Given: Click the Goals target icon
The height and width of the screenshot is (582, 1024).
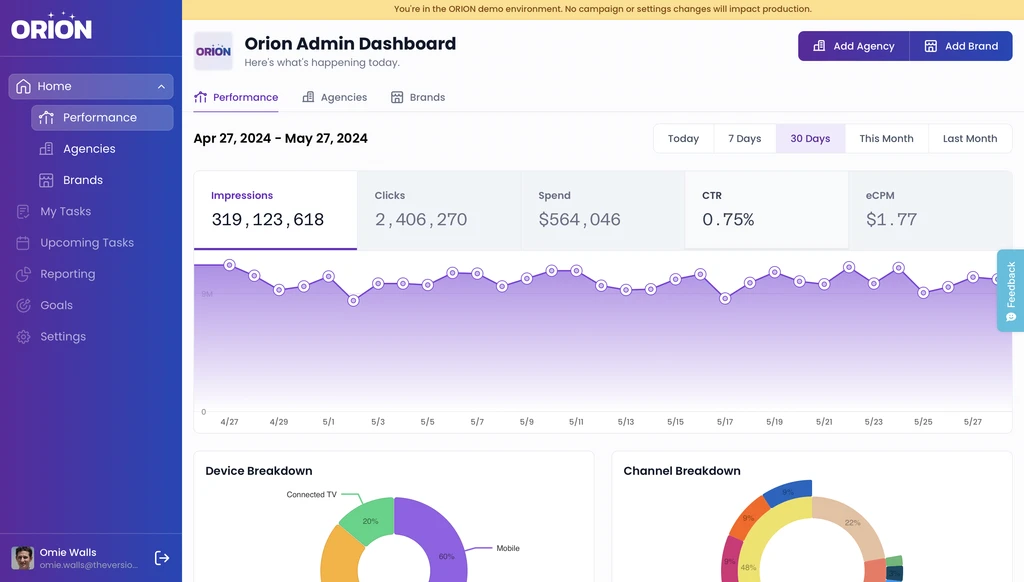Looking at the screenshot, I should 24,305.
